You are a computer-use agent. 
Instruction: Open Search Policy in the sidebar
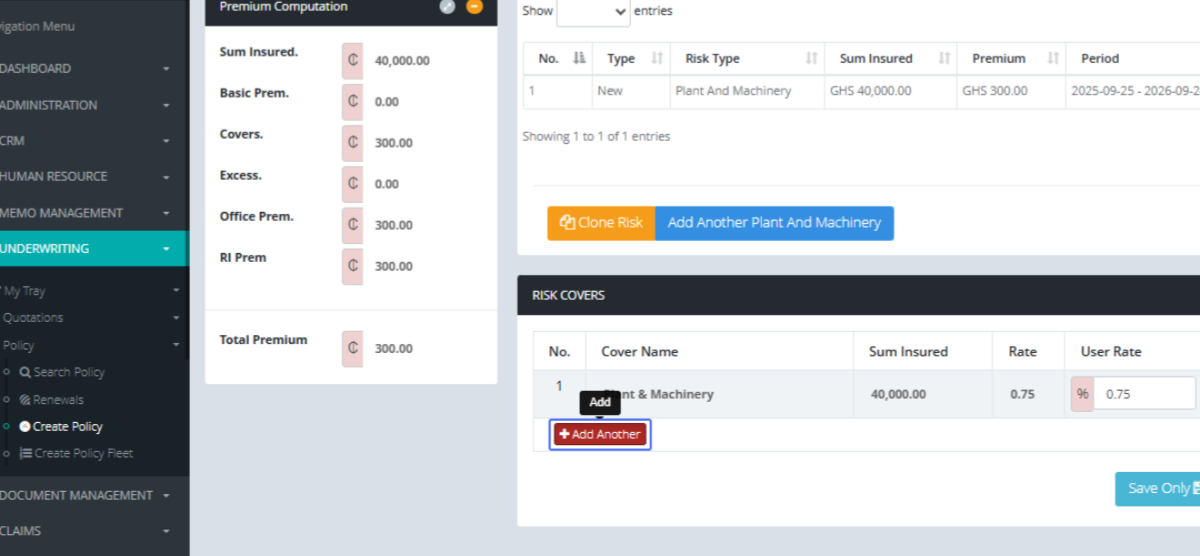68,372
